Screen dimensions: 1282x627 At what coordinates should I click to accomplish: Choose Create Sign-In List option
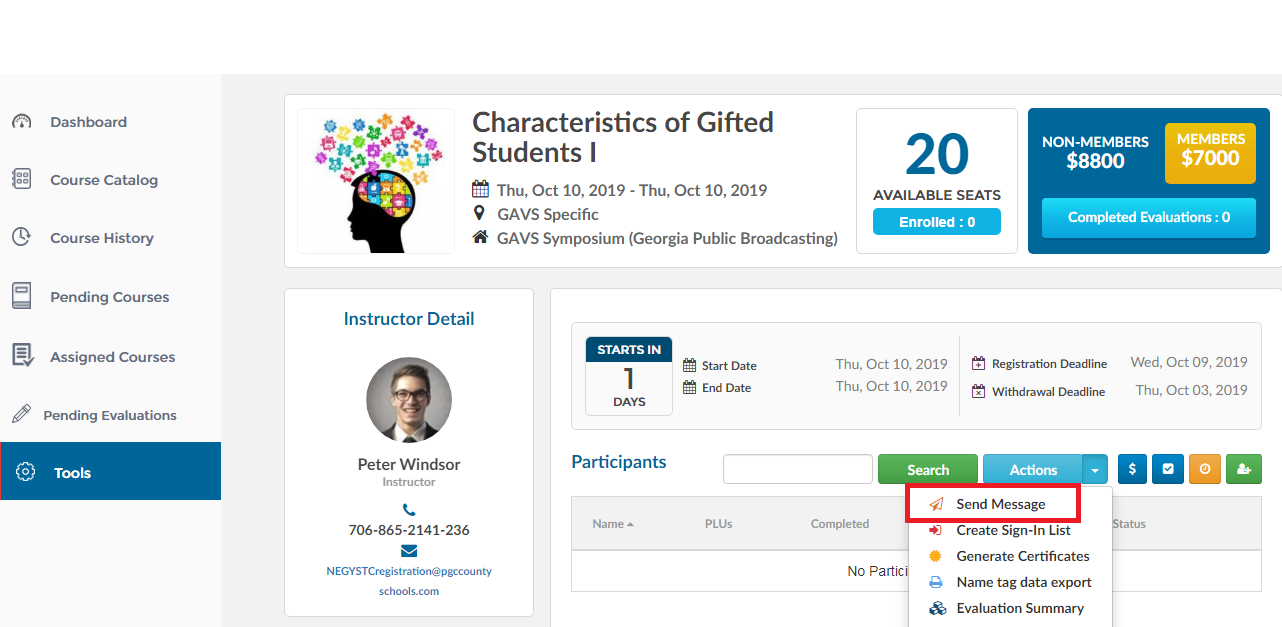[1013, 530]
